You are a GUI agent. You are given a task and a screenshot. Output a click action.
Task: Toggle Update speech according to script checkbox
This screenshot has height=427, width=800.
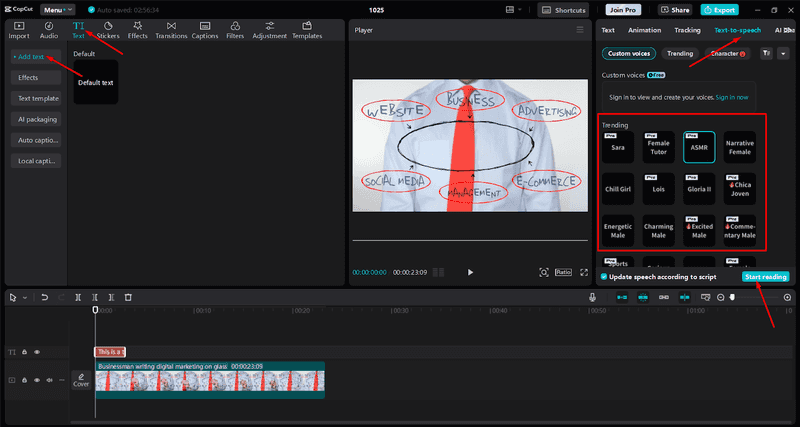coord(604,277)
